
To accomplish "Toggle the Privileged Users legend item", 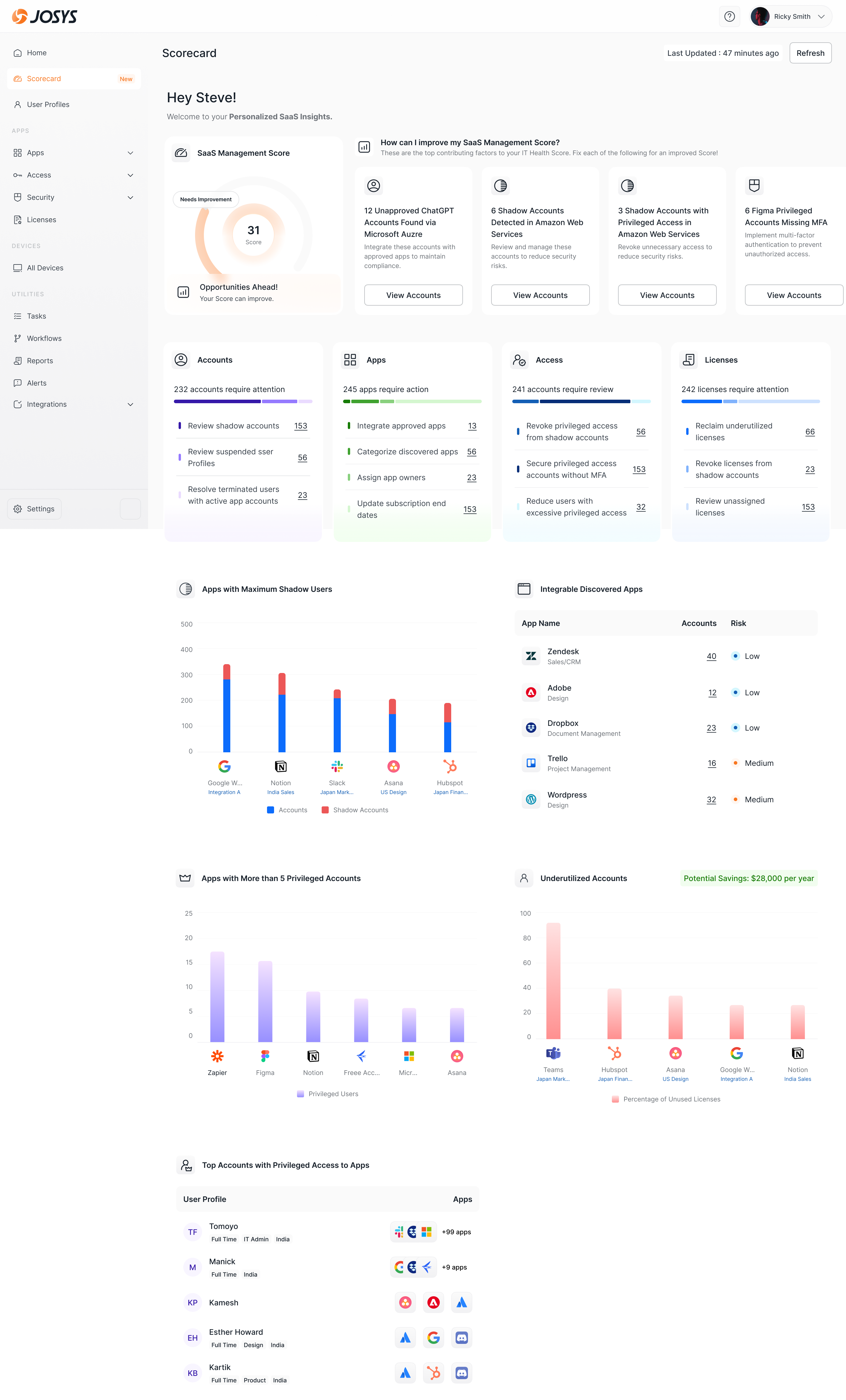I will click(328, 1094).
